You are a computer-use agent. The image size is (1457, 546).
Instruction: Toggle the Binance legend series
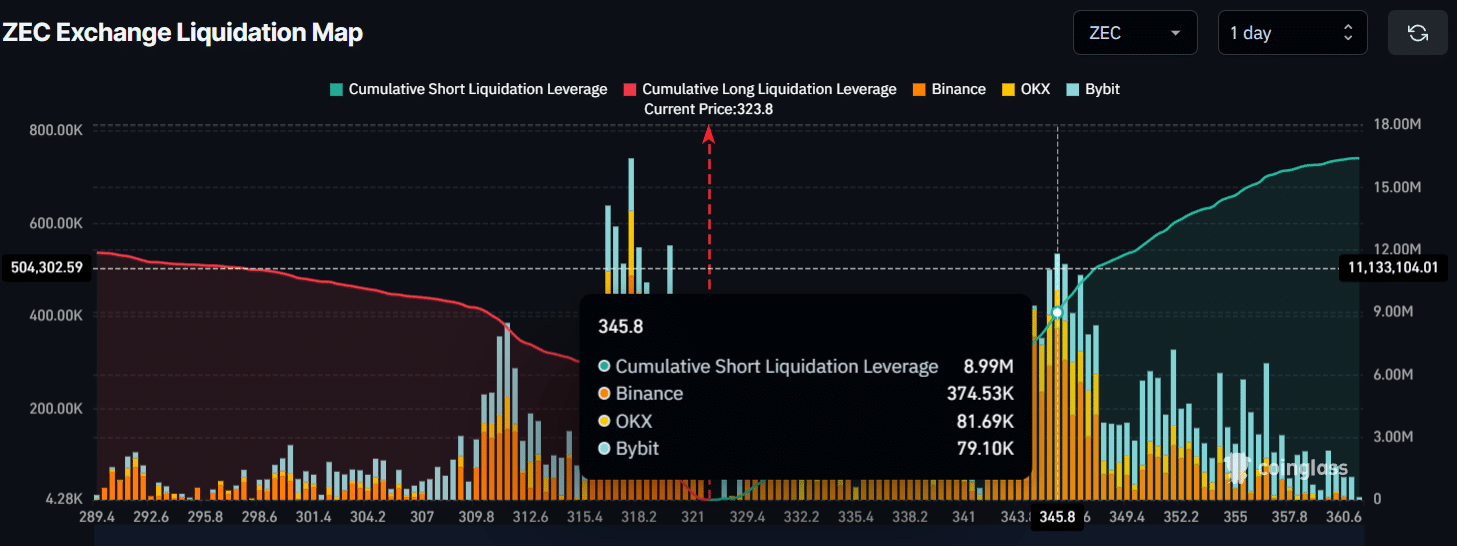[x=958, y=89]
